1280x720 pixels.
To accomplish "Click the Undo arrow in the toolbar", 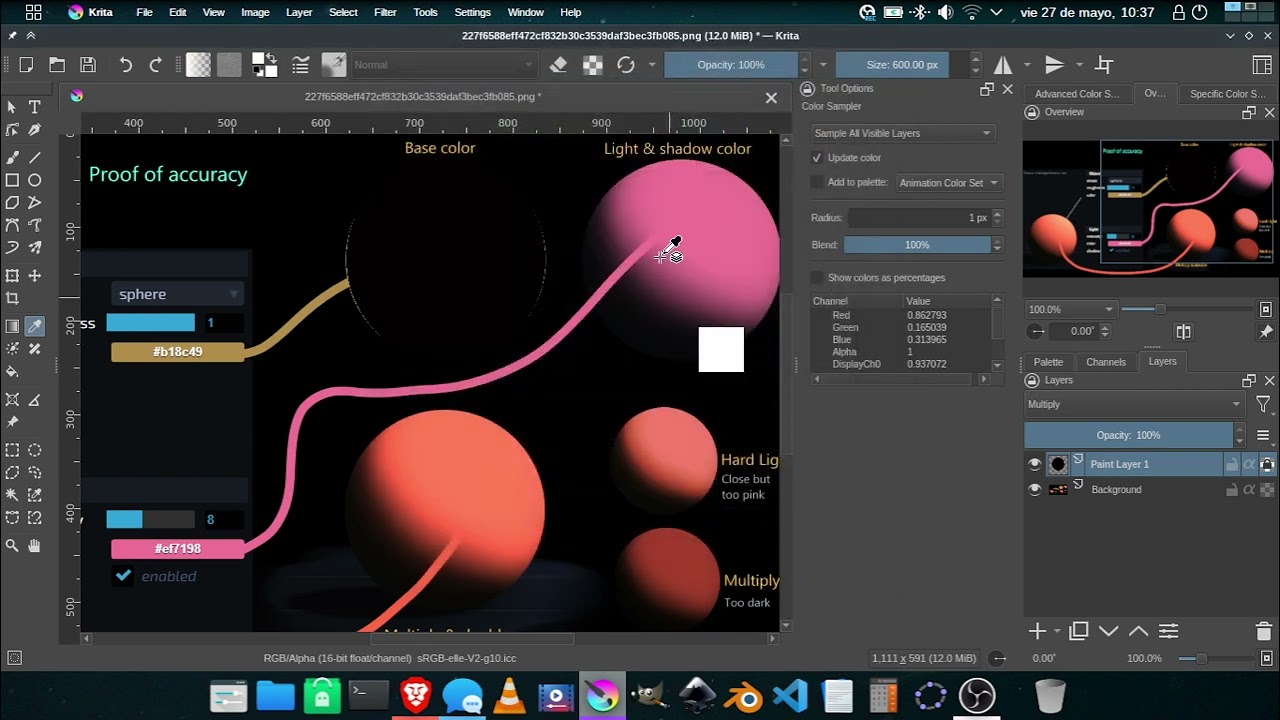I will pos(125,65).
